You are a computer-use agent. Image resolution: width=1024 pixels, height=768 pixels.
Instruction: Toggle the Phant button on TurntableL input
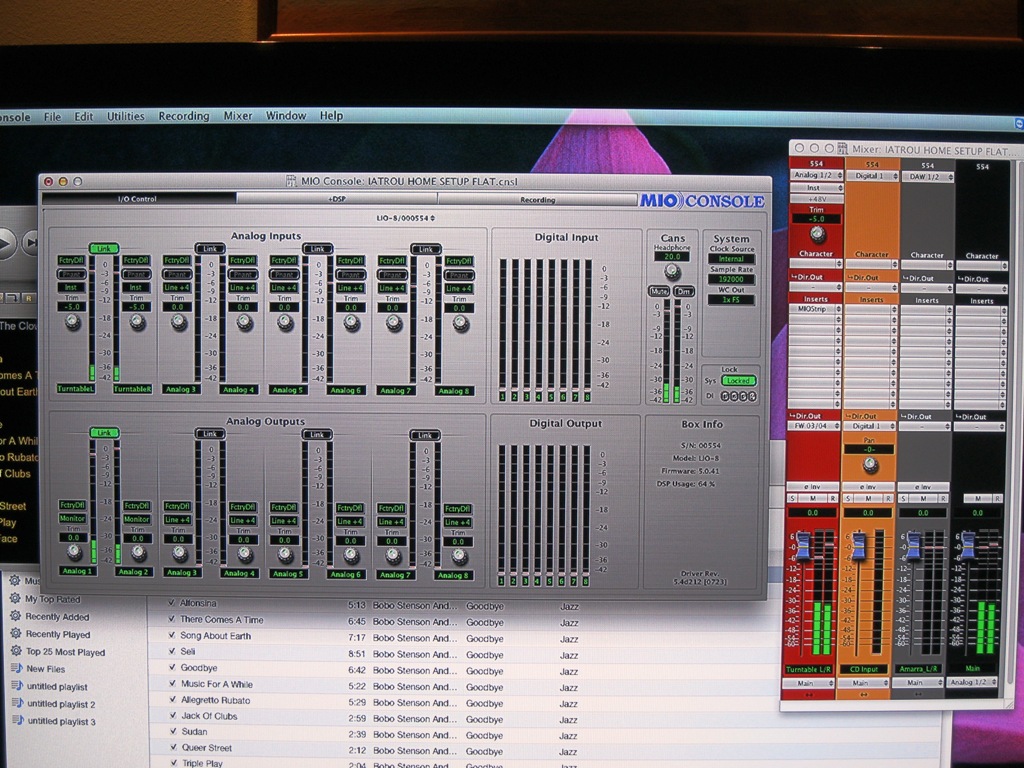(x=72, y=274)
